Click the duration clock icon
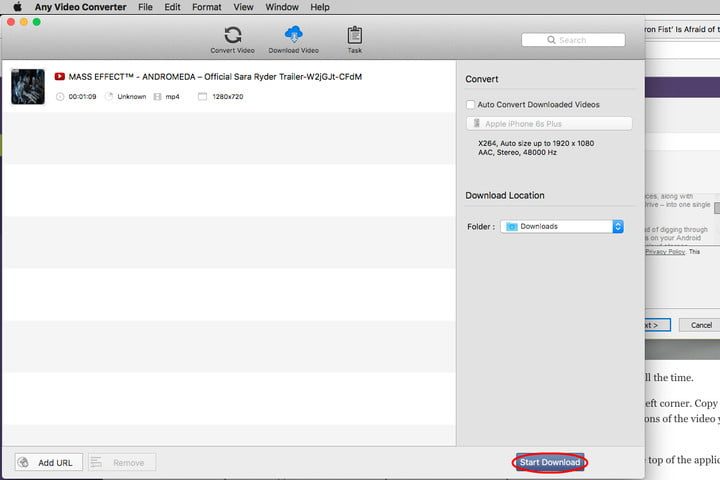Image resolution: width=720 pixels, height=480 pixels. (x=60, y=97)
